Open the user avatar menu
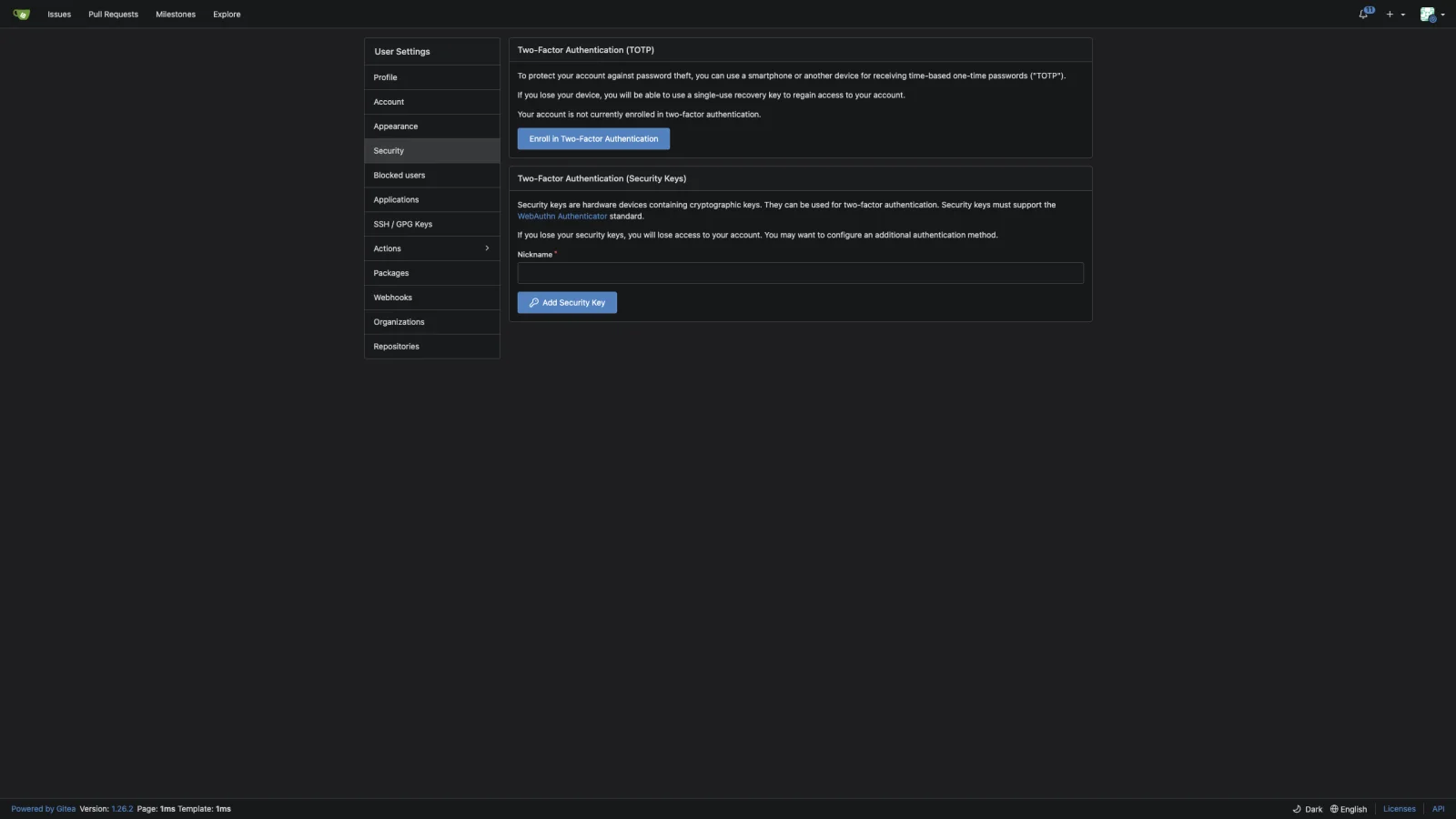The width and height of the screenshot is (1456, 819). [1431, 15]
